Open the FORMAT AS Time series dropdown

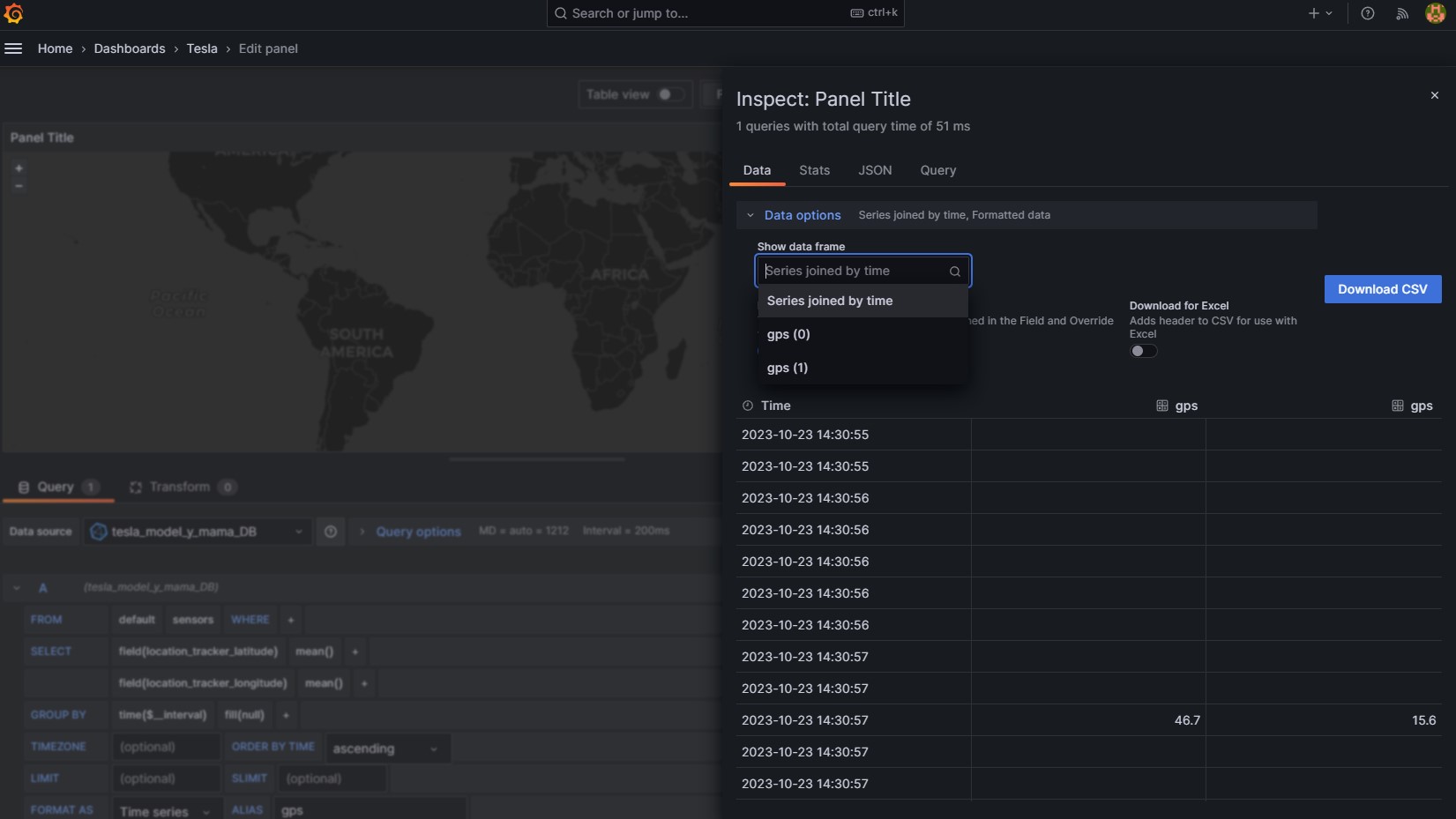click(165, 810)
